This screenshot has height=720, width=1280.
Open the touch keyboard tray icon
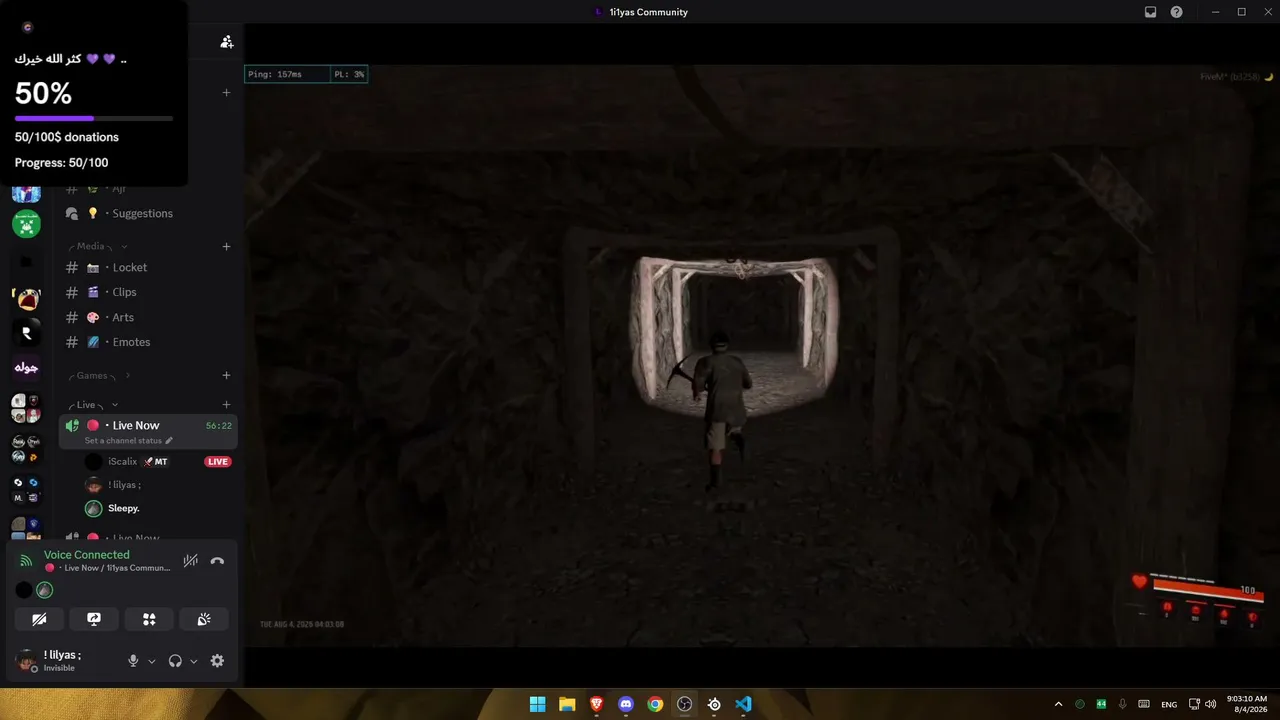point(1144,704)
